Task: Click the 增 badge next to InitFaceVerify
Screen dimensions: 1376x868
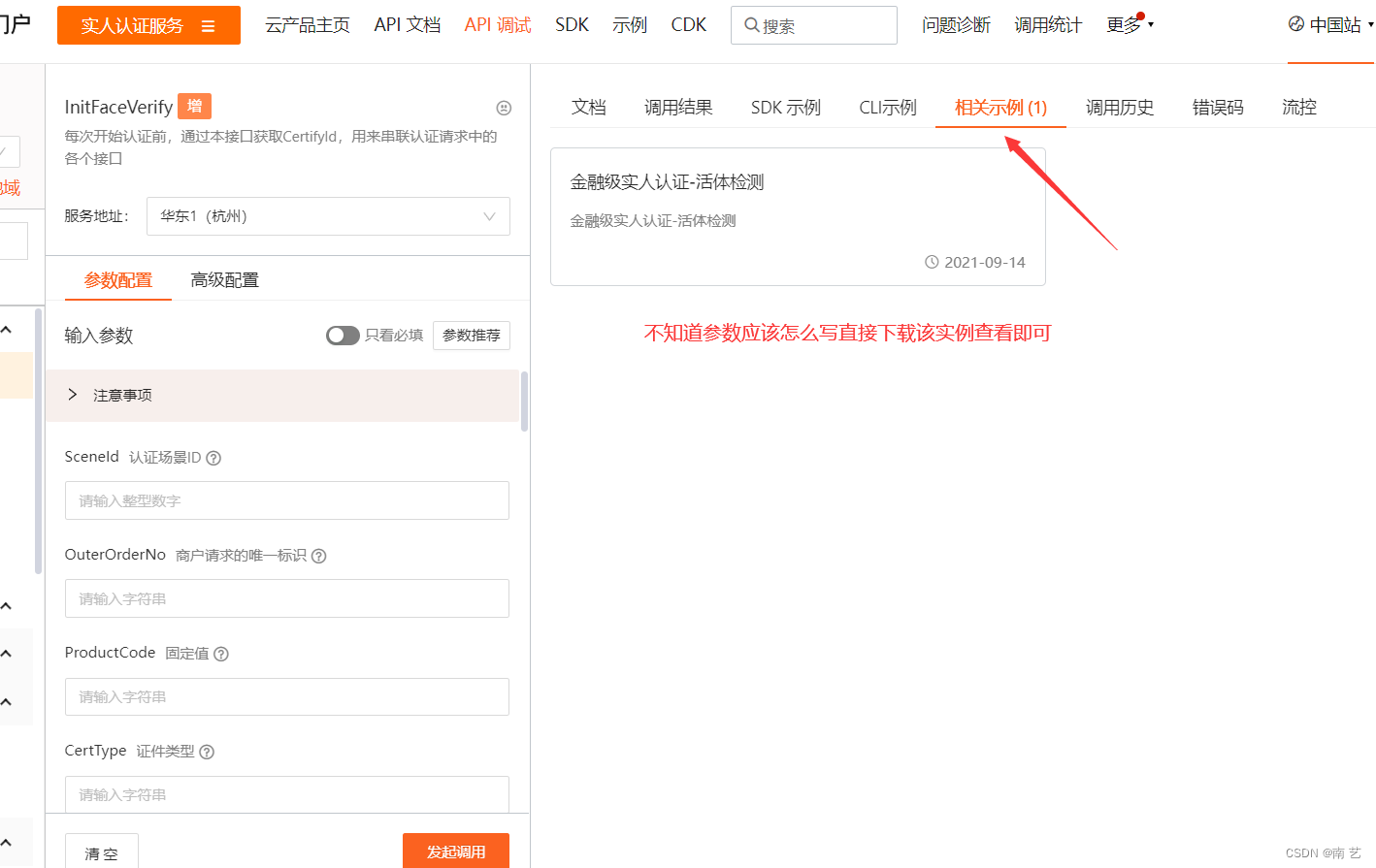Action: pos(195,106)
